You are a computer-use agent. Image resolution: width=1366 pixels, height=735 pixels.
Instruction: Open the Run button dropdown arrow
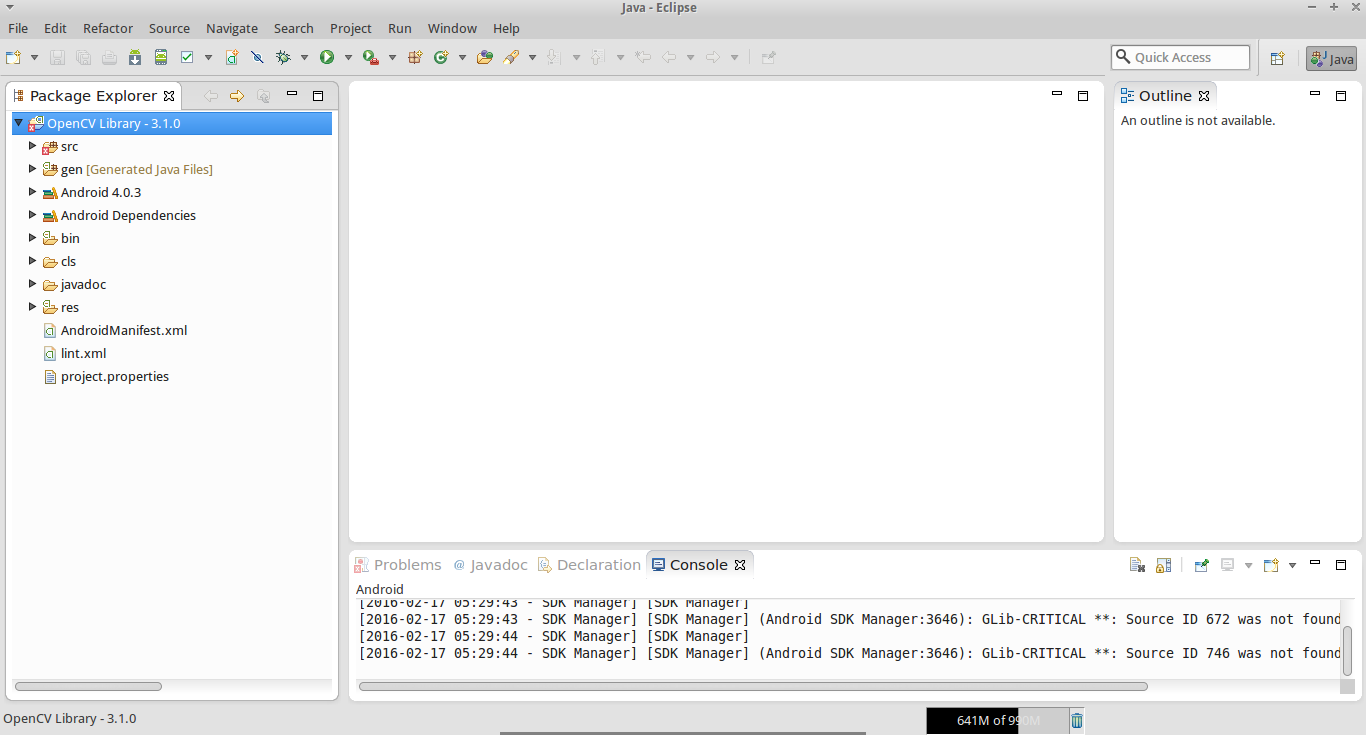tap(348, 57)
